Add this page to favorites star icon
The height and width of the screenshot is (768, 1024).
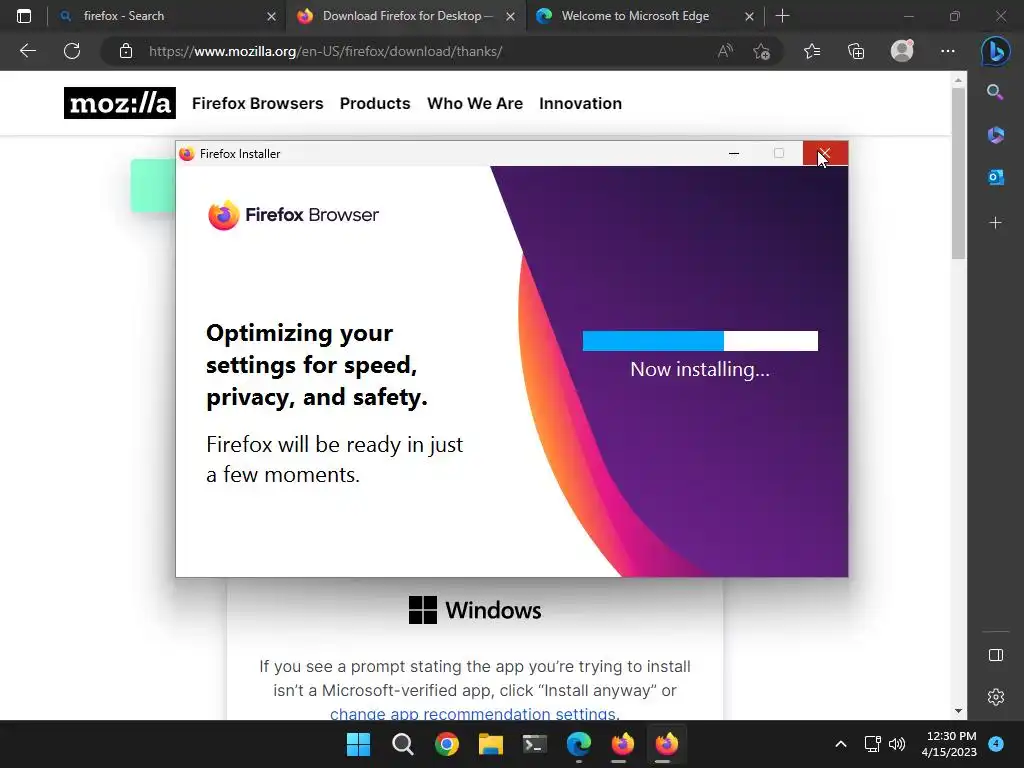(x=761, y=51)
